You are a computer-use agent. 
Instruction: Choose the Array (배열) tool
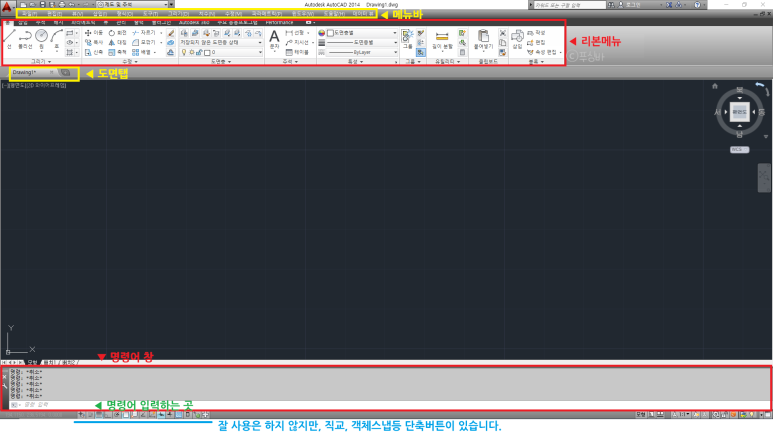click(x=141, y=52)
